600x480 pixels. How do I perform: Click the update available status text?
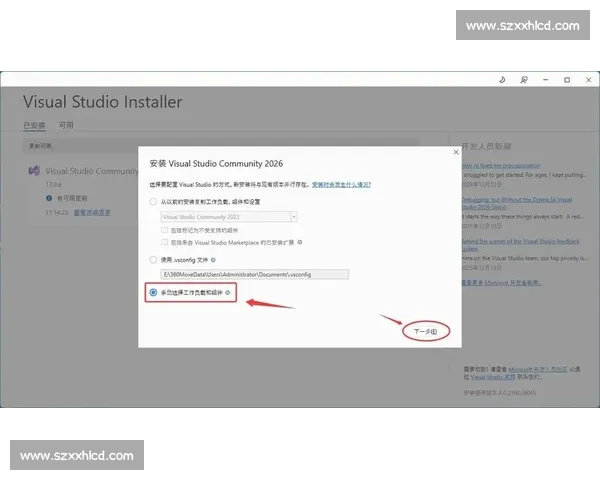click(x=72, y=198)
